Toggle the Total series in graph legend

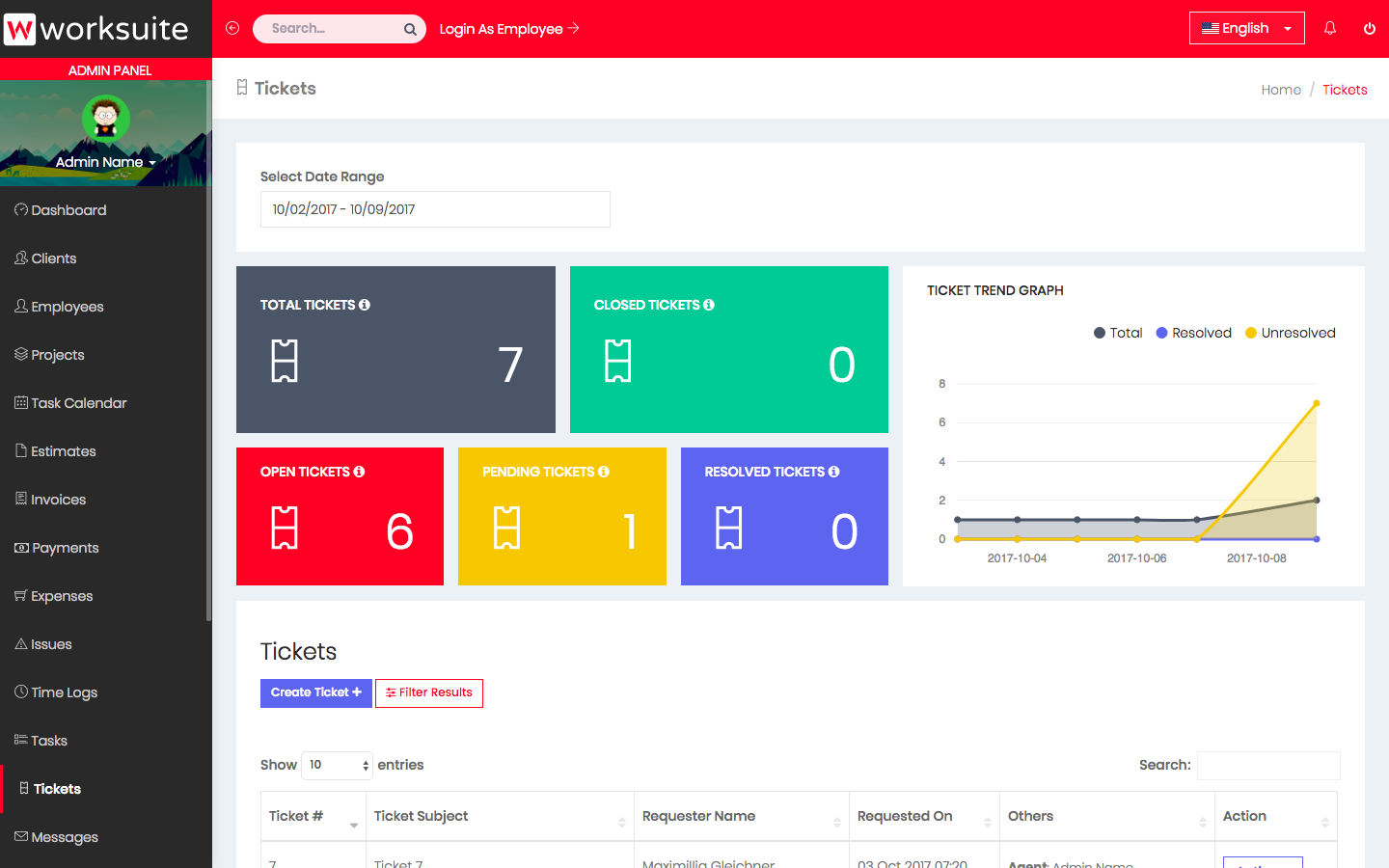tap(1118, 333)
